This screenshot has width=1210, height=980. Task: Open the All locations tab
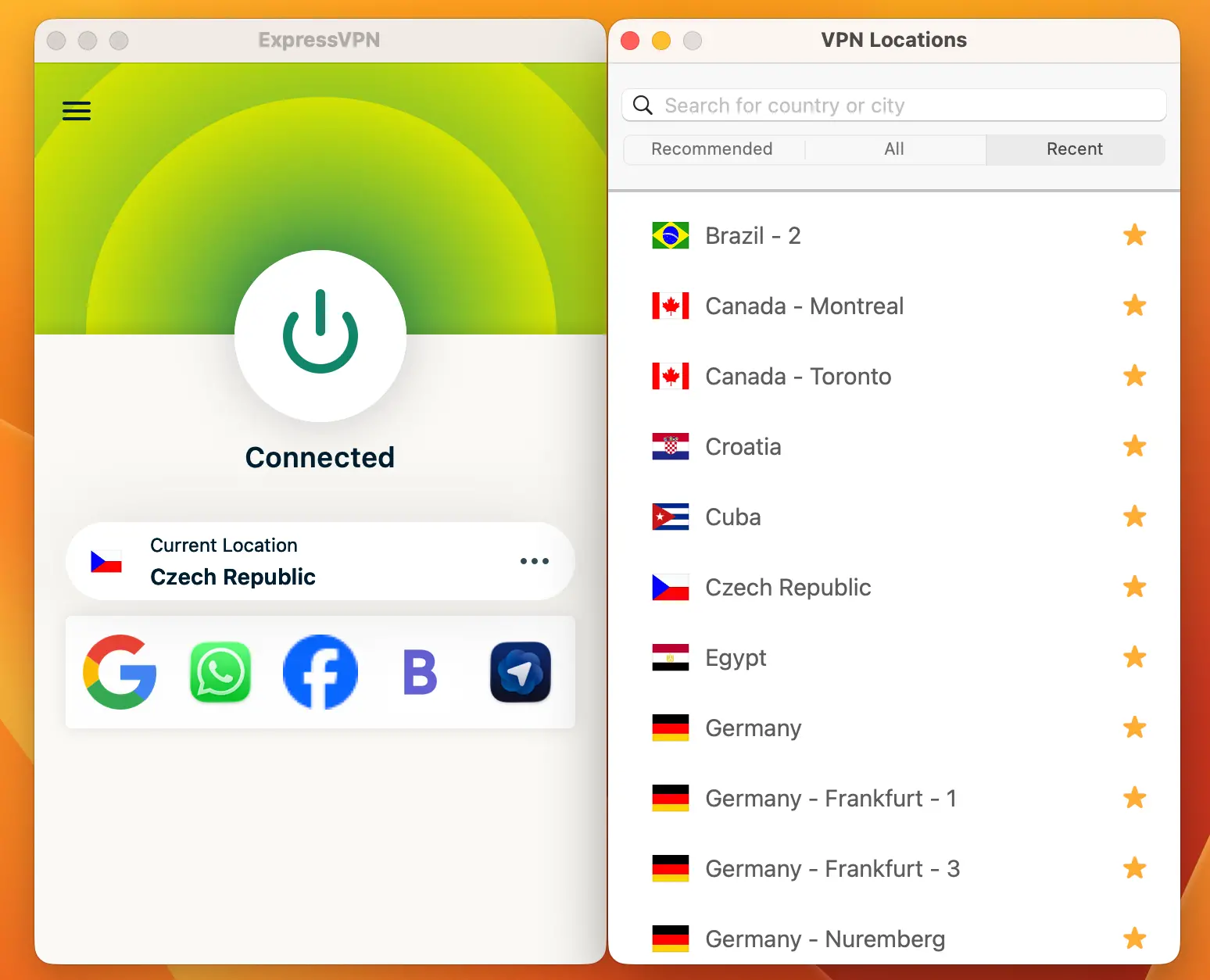[894, 148]
